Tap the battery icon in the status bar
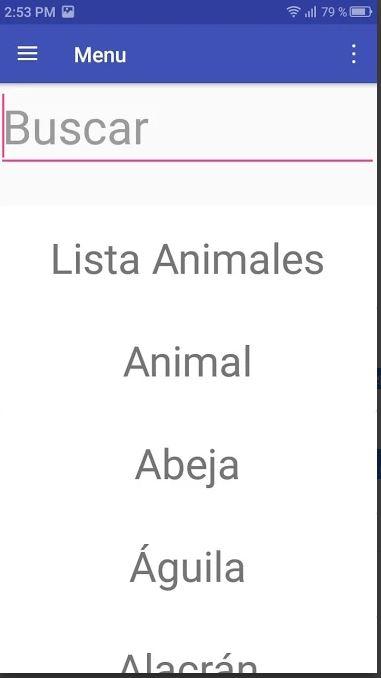 361,12
